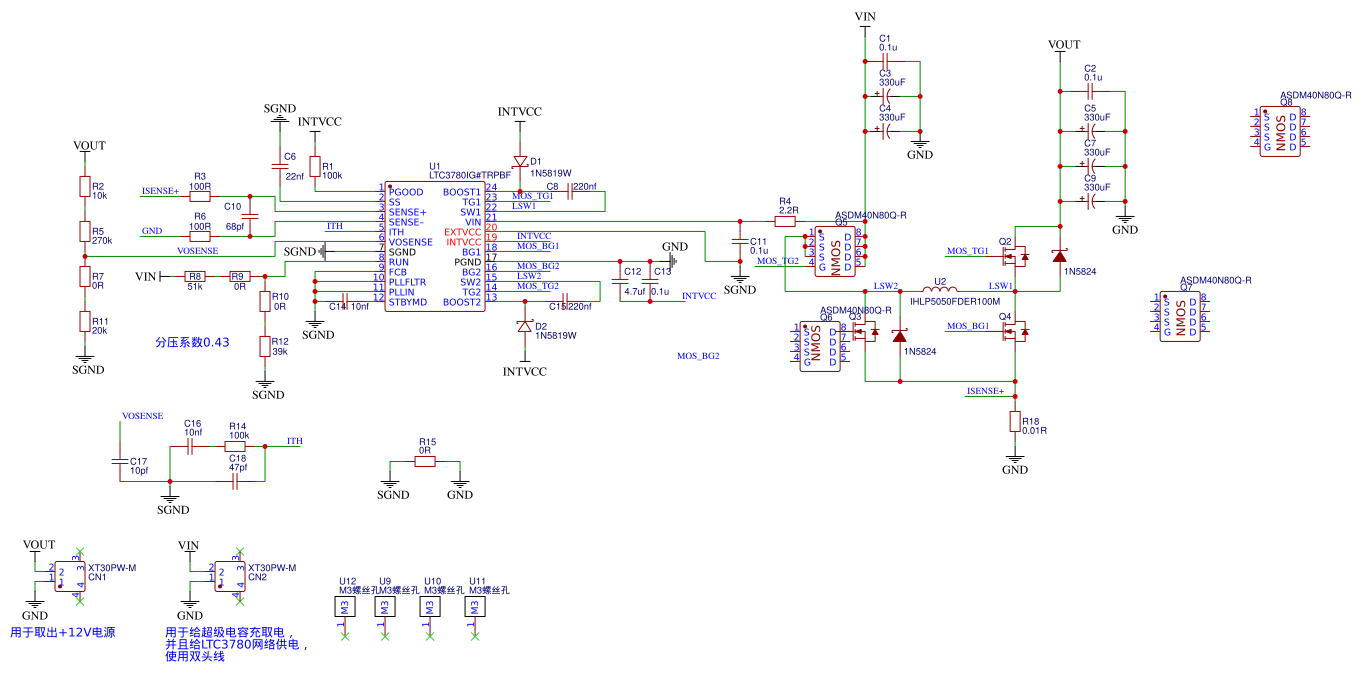Click the U12 M3 screw hole symbol
1362x673 pixels.
[x=345, y=607]
